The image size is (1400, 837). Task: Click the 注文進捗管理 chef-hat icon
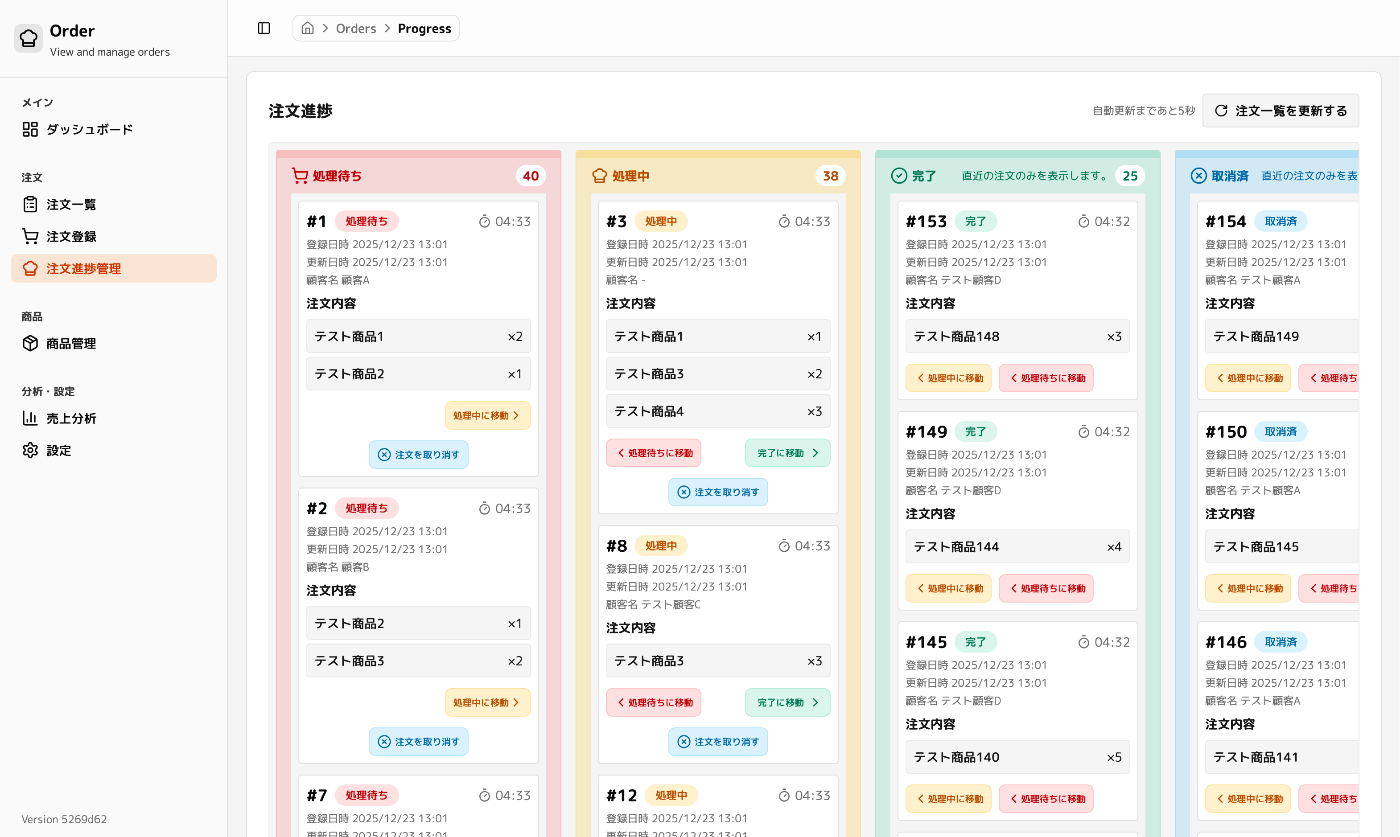click(x=30, y=268)
